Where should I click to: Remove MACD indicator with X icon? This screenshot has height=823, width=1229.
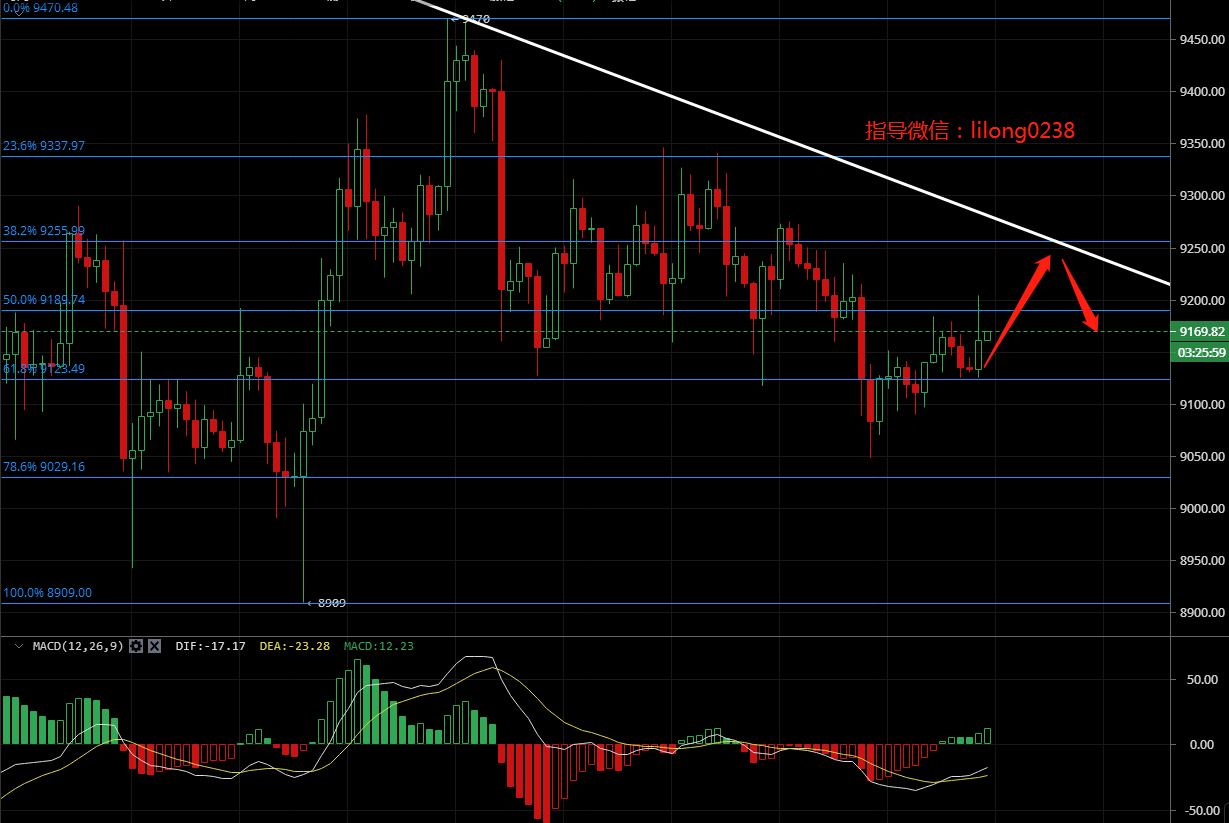click(155, 646)
